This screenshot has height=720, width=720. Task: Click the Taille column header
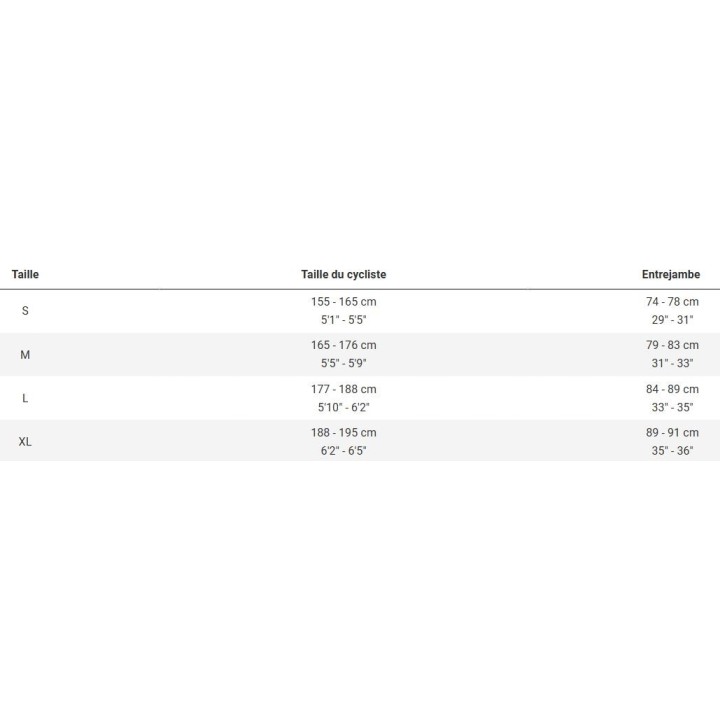(x=25, y=274)
